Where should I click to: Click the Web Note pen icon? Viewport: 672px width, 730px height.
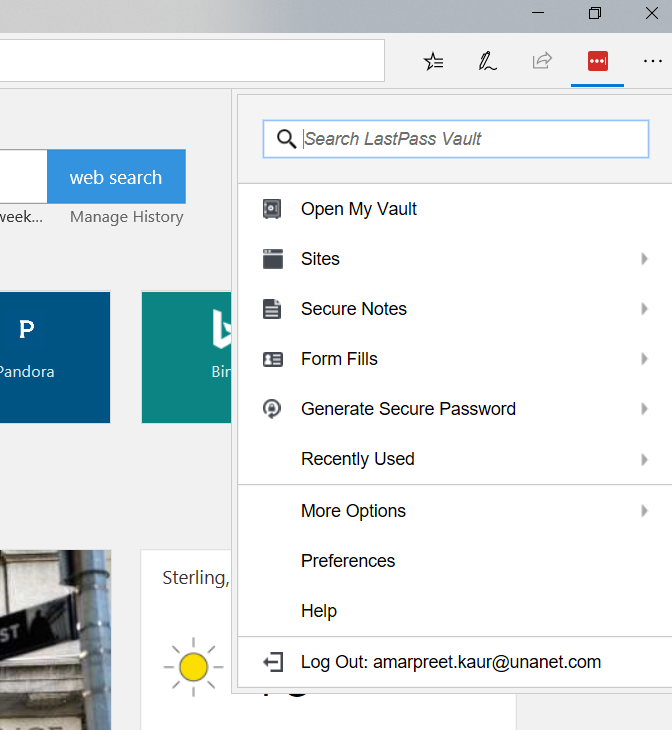487,61
